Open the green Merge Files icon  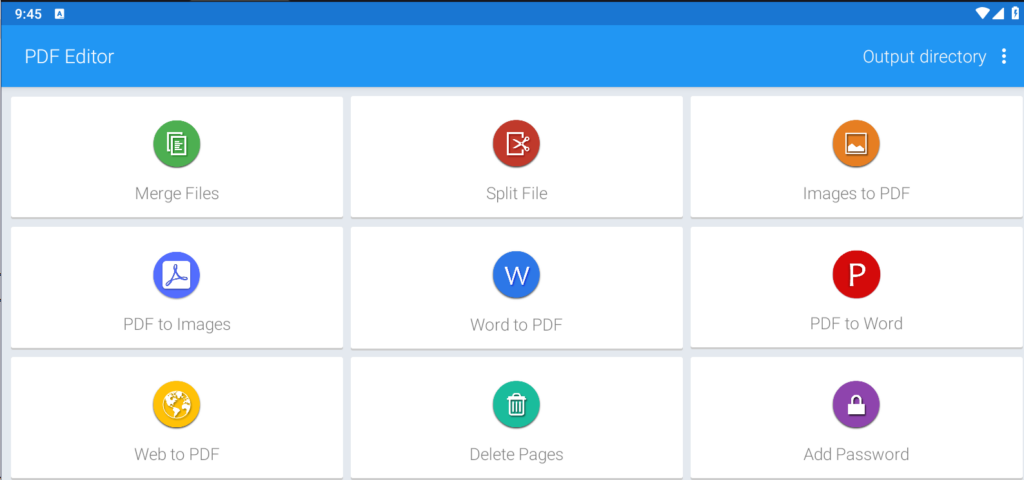tap(176, 144)
